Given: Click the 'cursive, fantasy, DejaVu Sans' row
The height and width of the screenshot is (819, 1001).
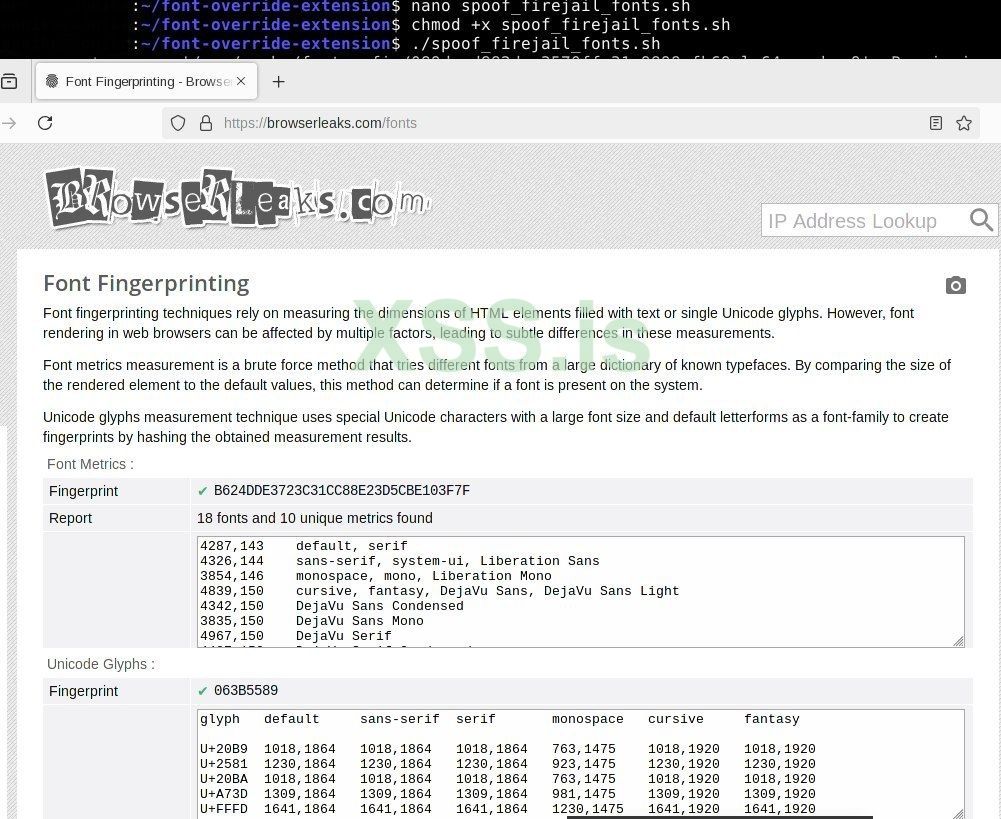Looking at the screenshot, I should click(439, 590).
